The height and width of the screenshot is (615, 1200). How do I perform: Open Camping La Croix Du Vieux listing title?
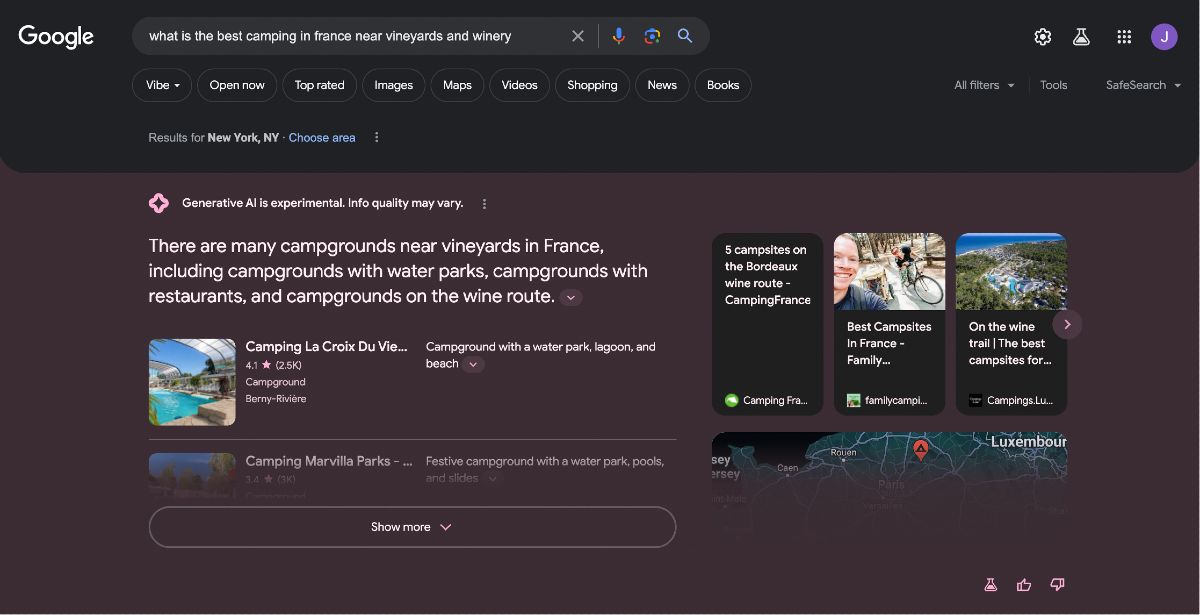(327, 347)
